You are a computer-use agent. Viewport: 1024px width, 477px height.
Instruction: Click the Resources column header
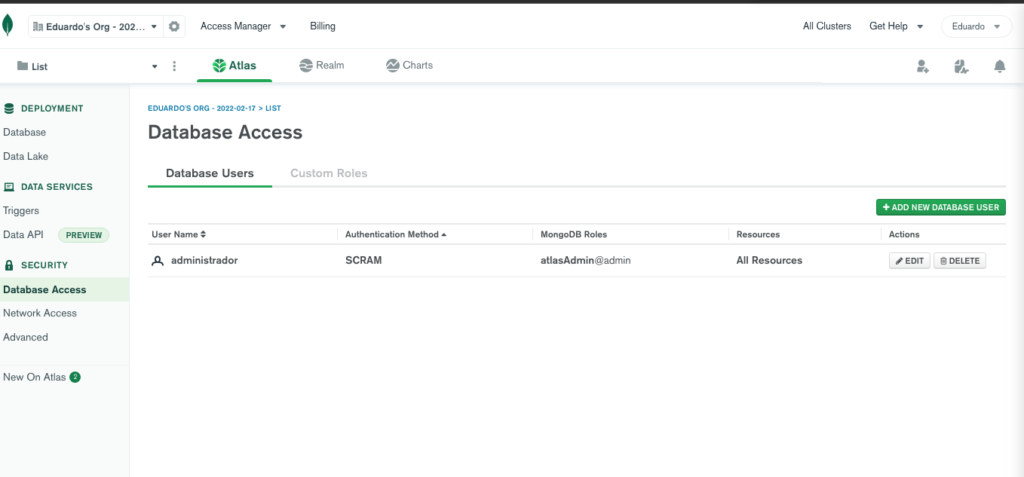[x=758, y=234]
